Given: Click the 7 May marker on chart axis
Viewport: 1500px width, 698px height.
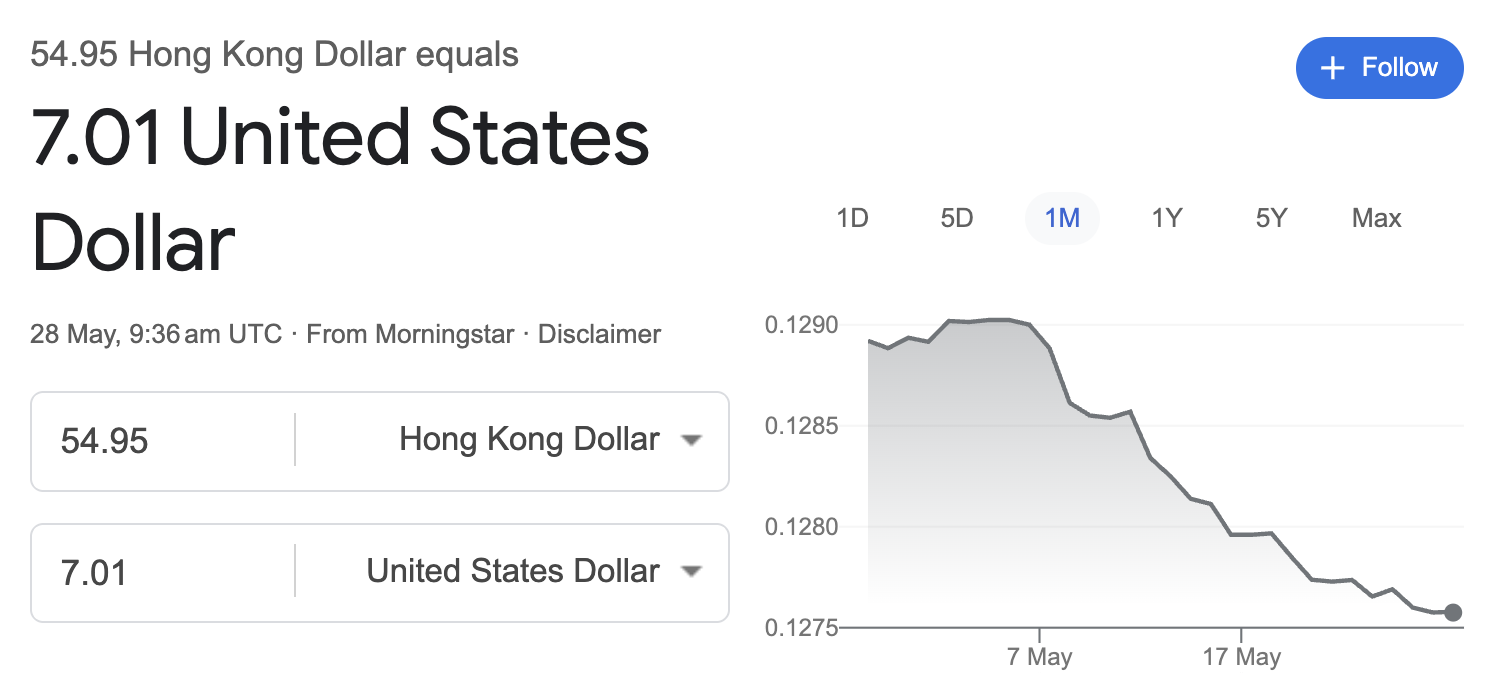Looking at the screenshot, I should click(1040, 657).
